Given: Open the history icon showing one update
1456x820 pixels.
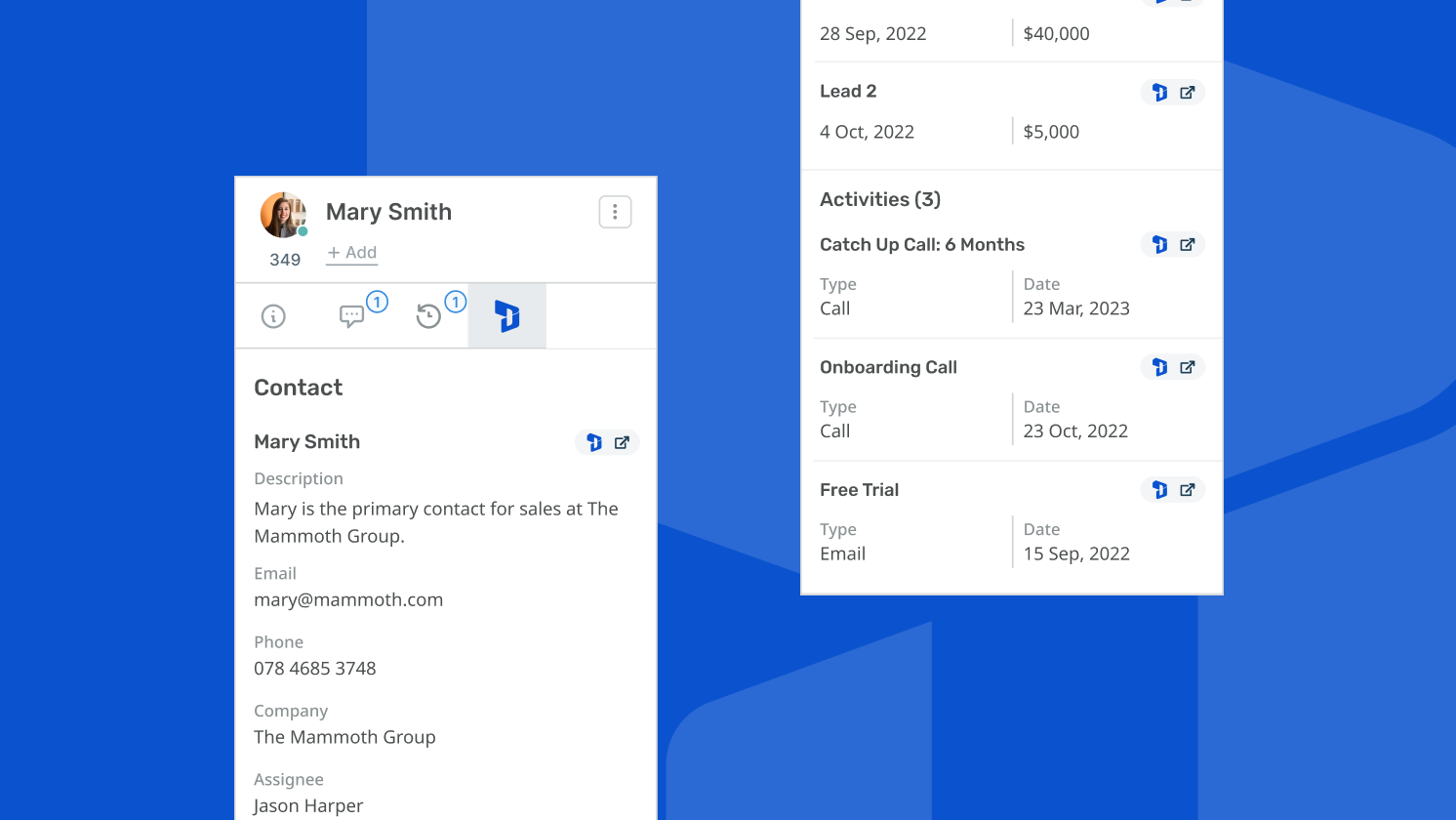Looking at the screenshot, I should point(429,316).
